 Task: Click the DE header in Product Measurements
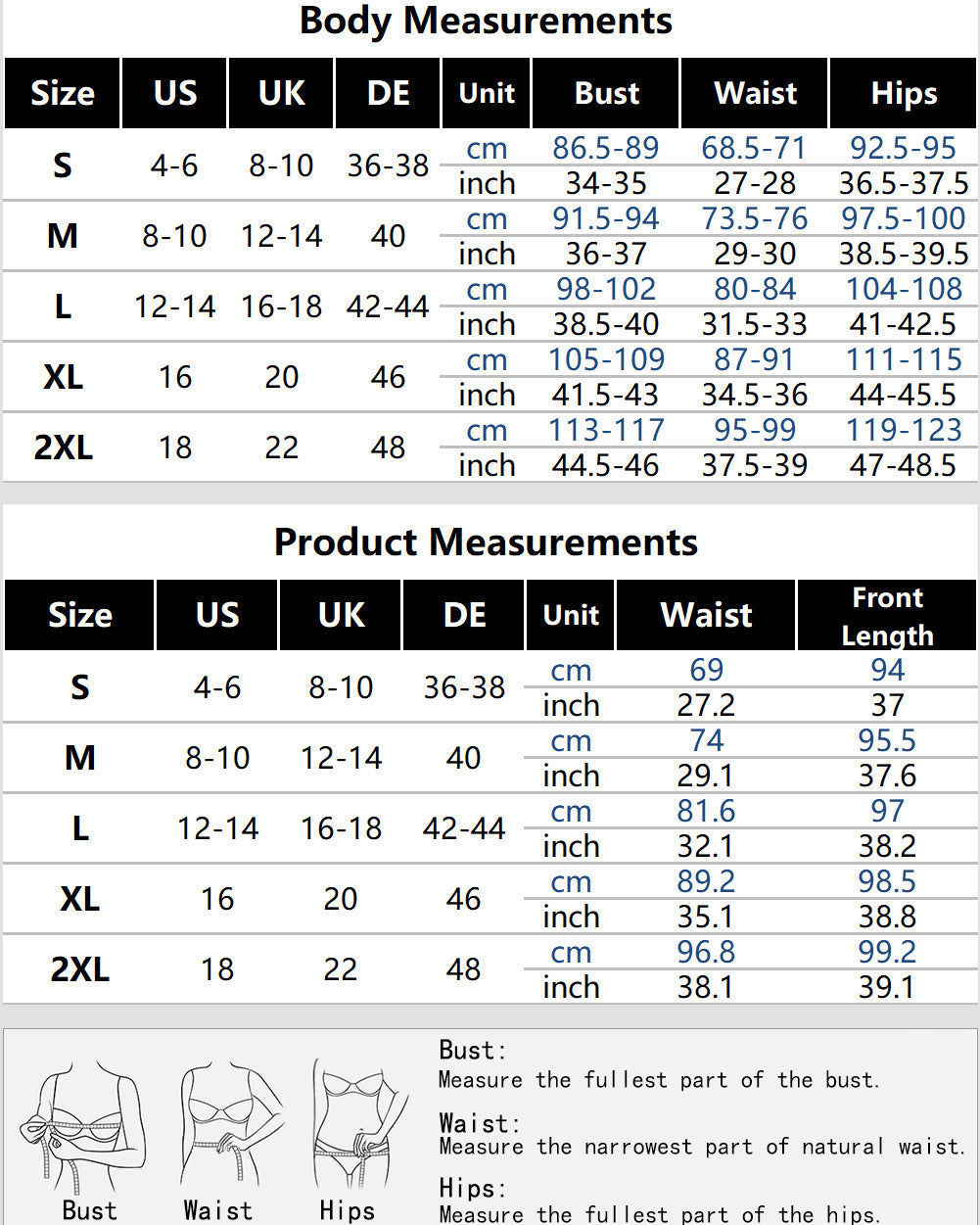[464, 615]
